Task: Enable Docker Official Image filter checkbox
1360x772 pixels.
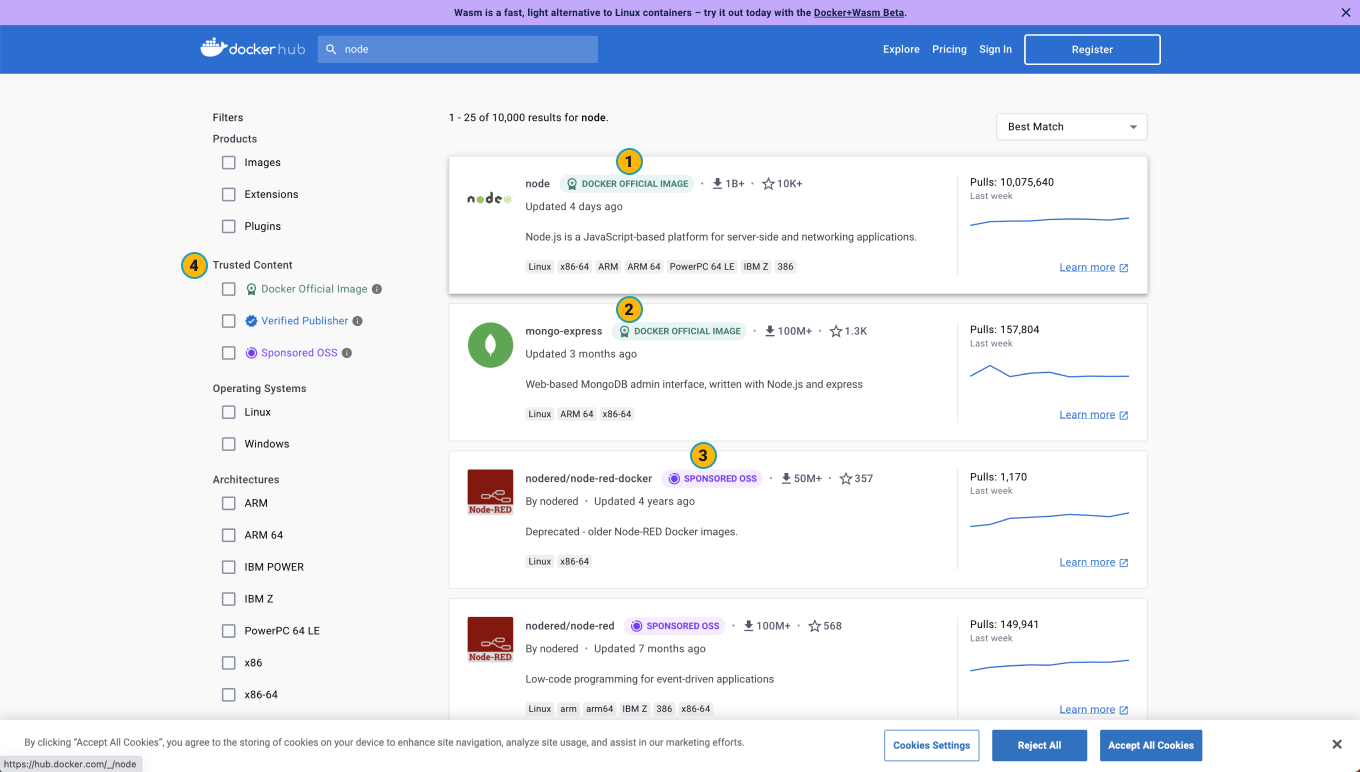Action: (x=229, y=289)
